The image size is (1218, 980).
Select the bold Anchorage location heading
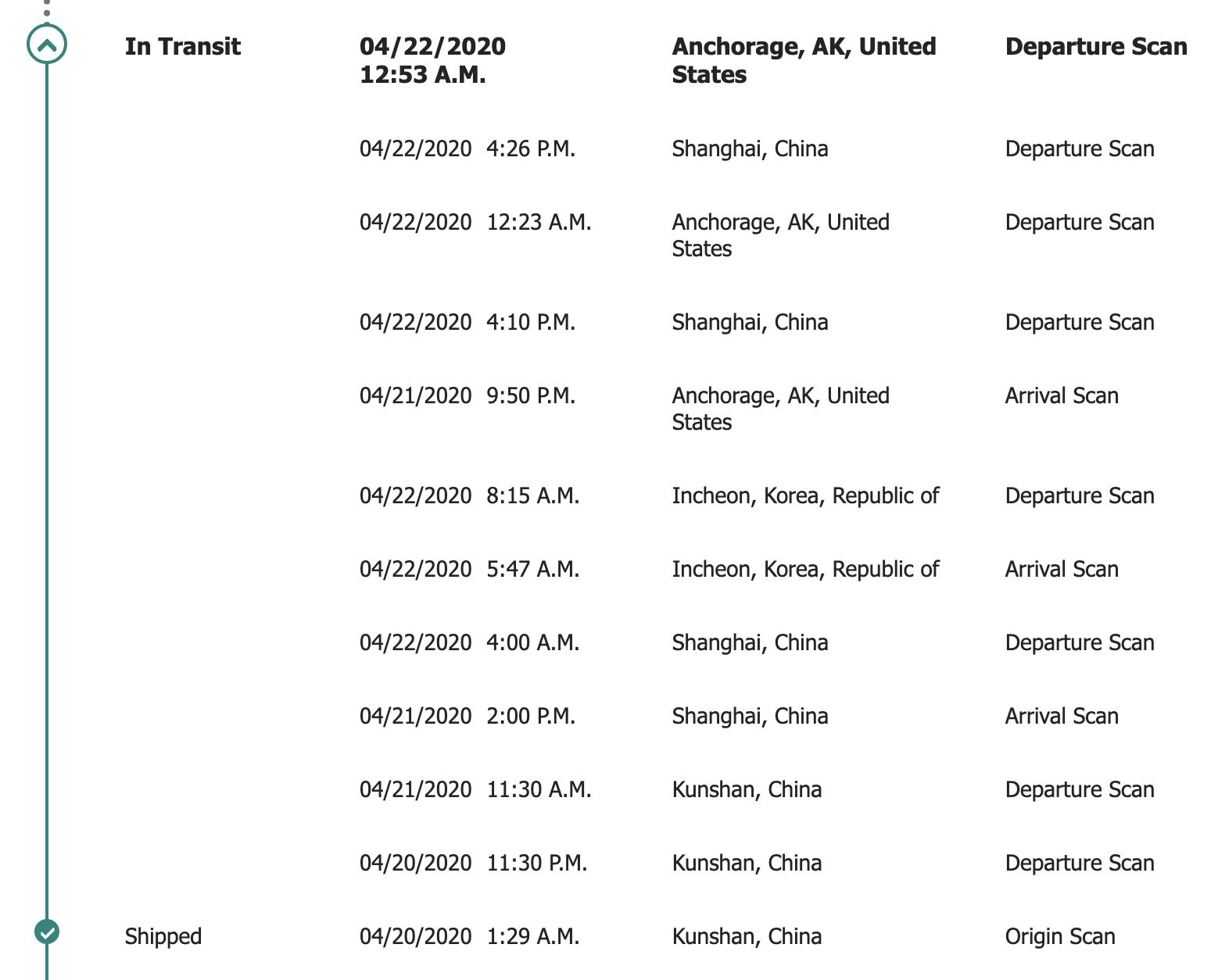(x=804, y=60)
